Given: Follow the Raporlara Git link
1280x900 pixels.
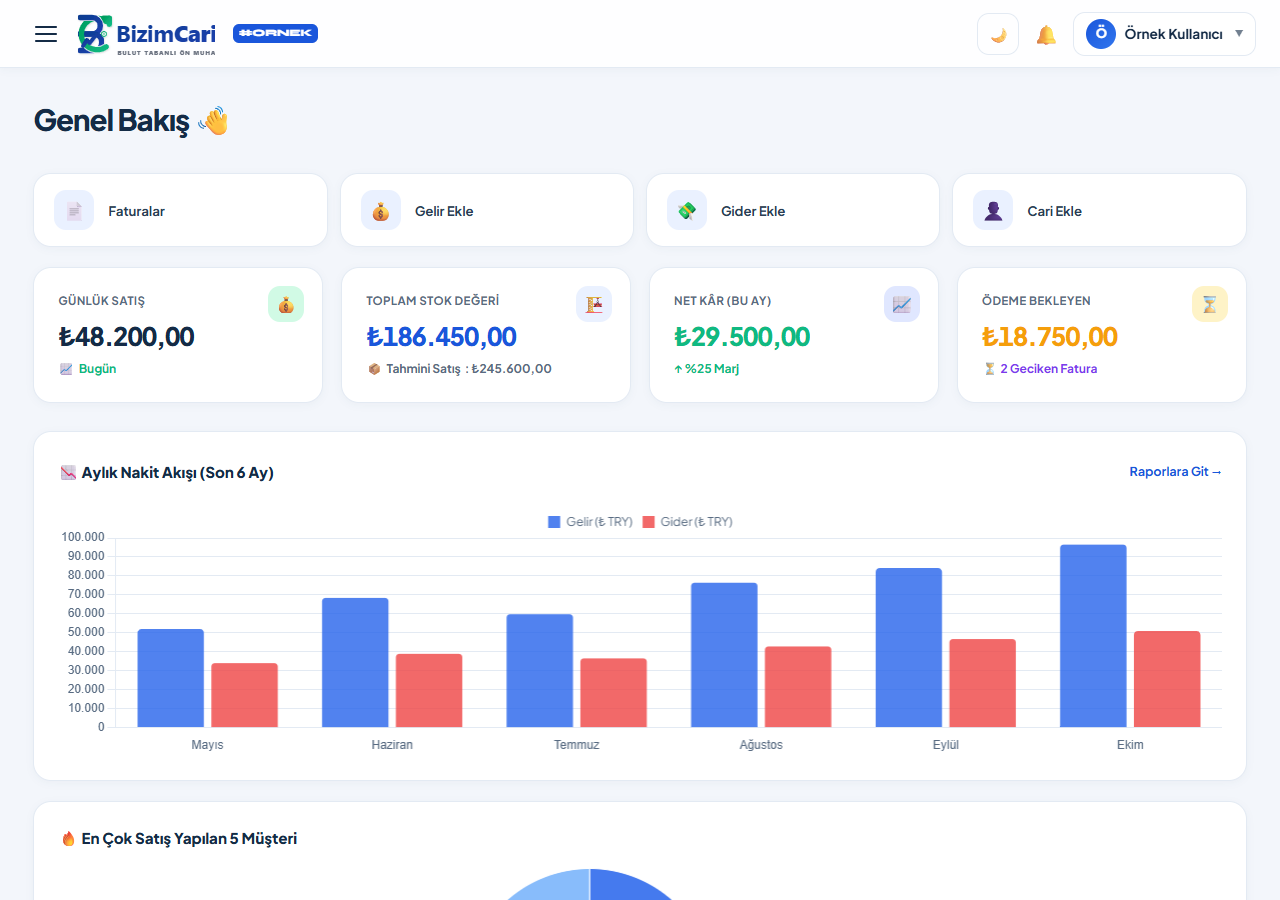Looking at the screenshot, I should point(1176,472).
